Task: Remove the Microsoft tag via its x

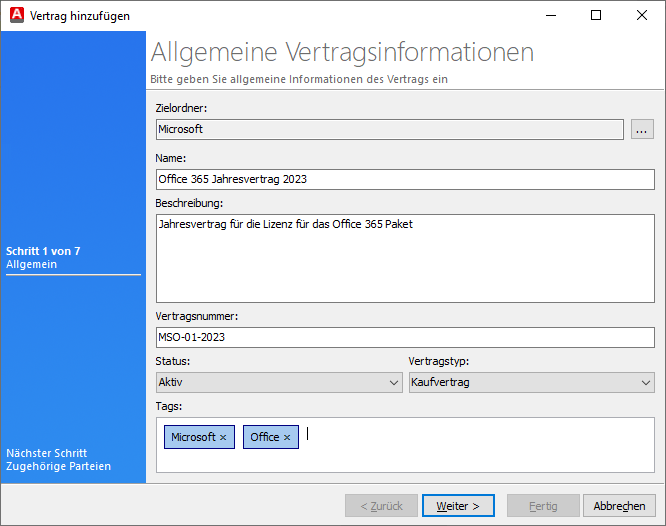Action: (x=223, y=437)
